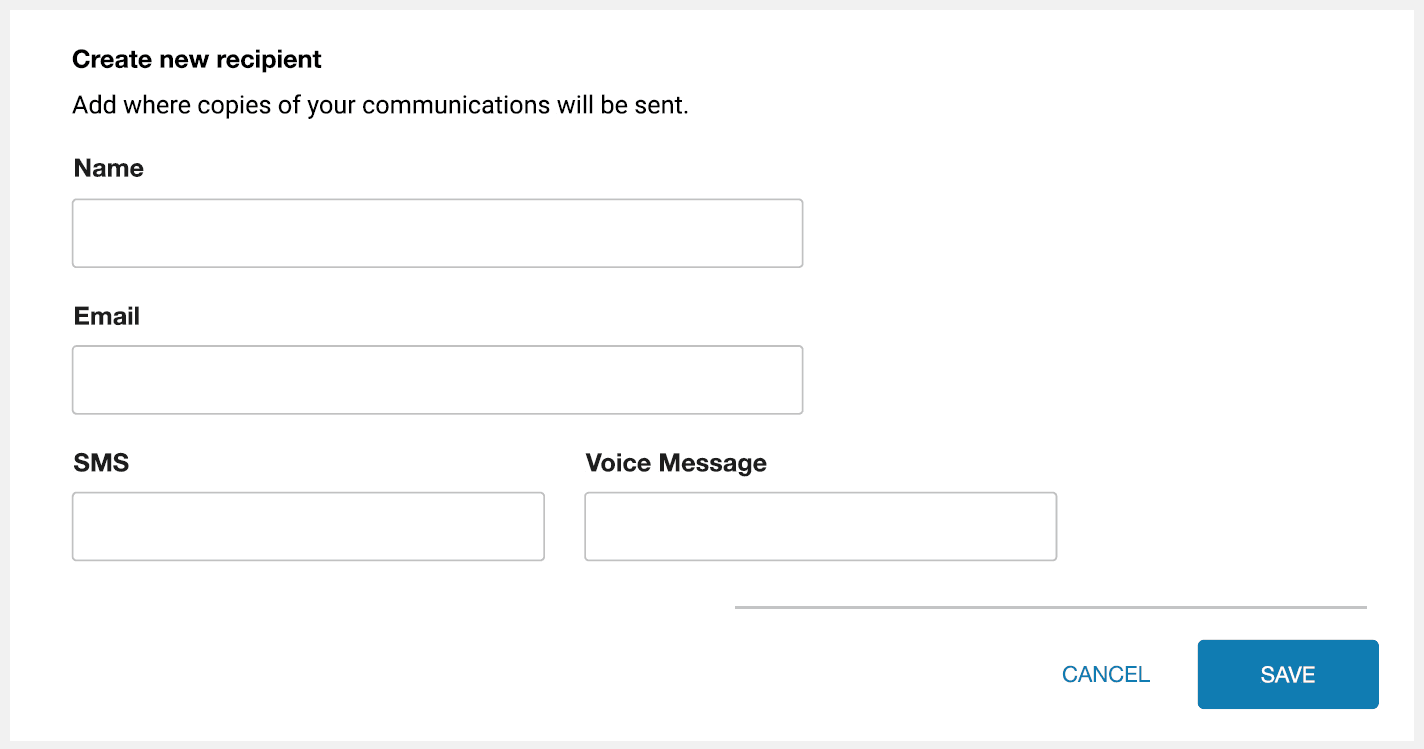This screenshot has height=749, width=1424.
Task: Select the Voice Message field label
Action: pos(676,463)
